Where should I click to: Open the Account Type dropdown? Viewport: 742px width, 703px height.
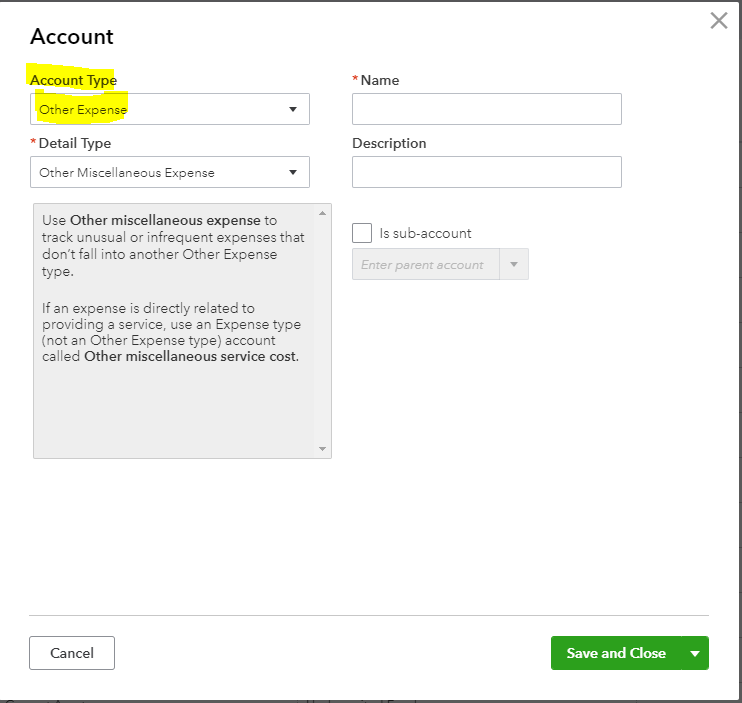(169, 109)
